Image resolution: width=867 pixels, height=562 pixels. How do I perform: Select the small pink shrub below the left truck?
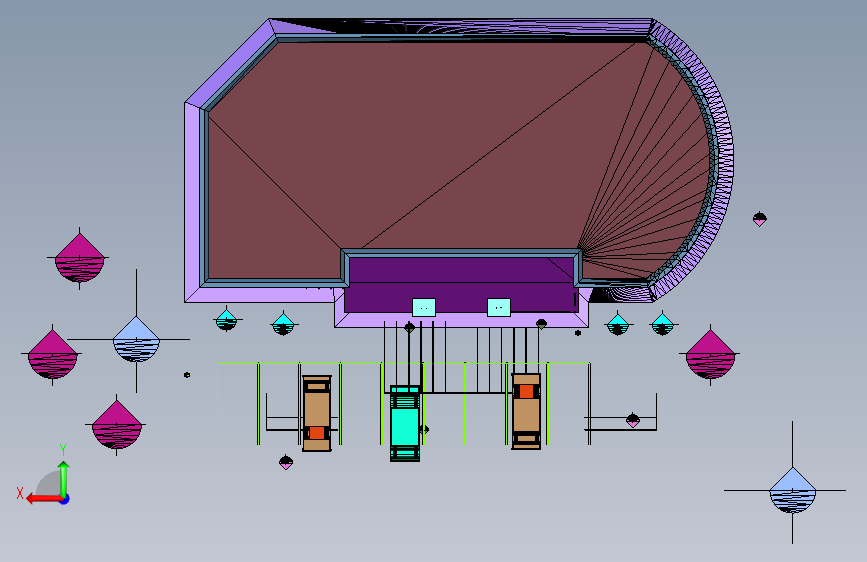tap(286, 462)
